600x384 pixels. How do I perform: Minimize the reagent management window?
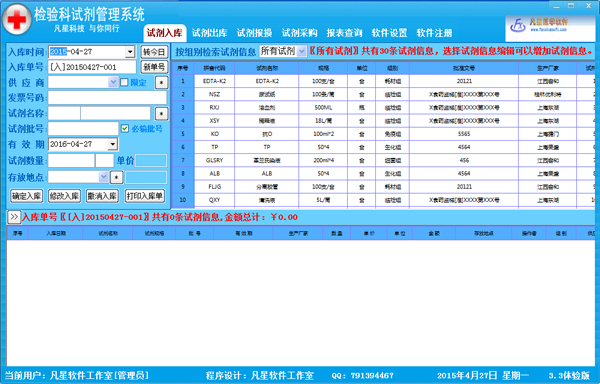click(x=556, y=6)
